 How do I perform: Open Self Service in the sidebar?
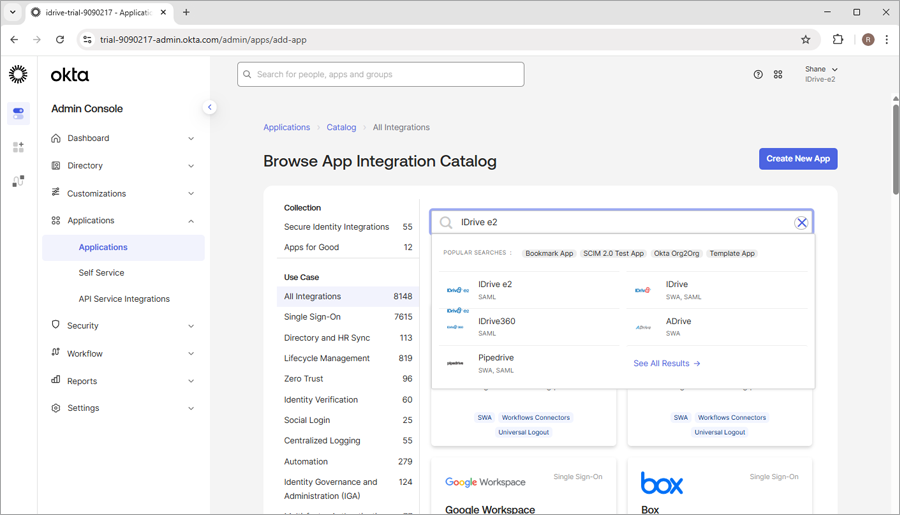(x=101, y=273)
